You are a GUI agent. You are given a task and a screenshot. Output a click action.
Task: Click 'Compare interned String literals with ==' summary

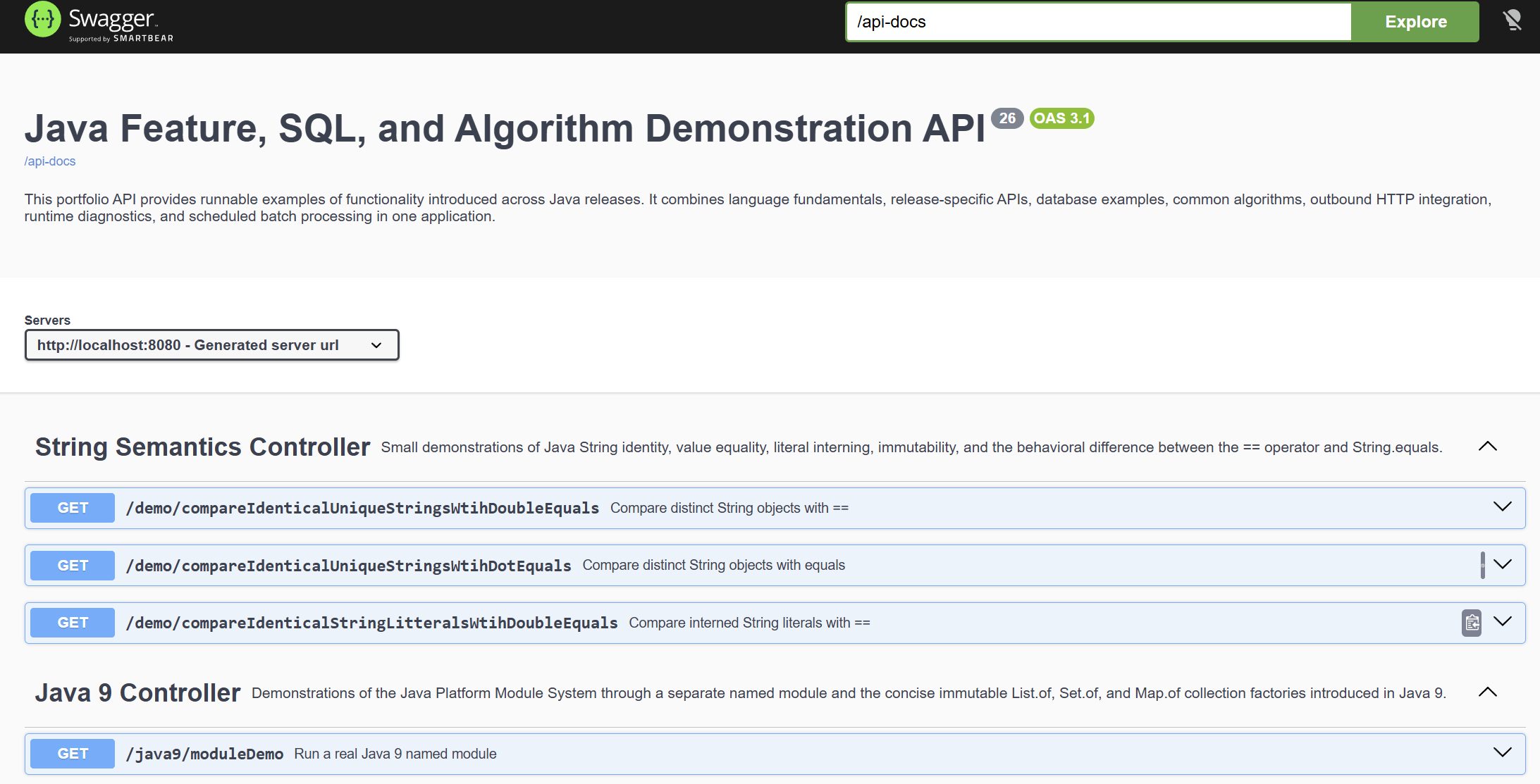749,623
